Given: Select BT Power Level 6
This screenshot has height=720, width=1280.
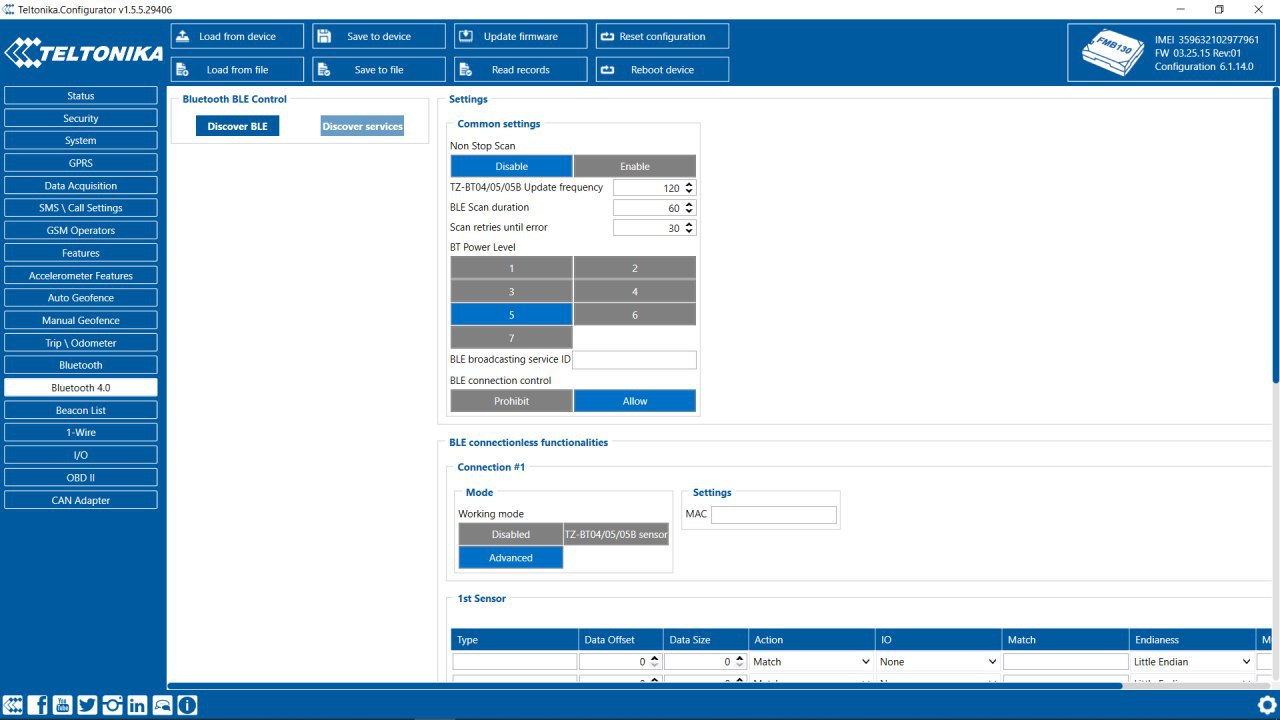Looking at the screenshot, I should (x=635, y=314).
